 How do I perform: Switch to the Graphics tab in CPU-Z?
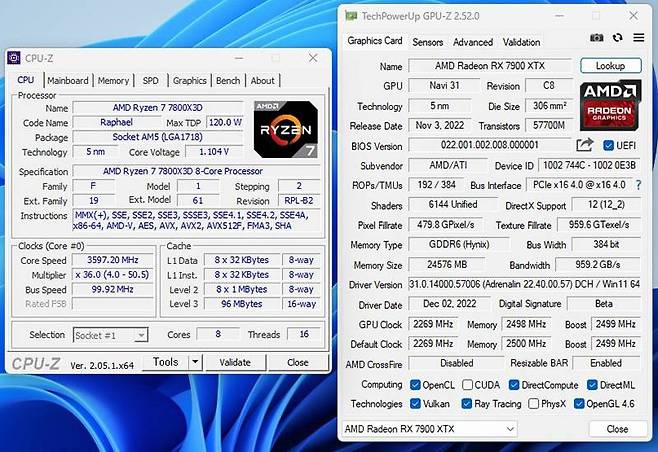190,80
